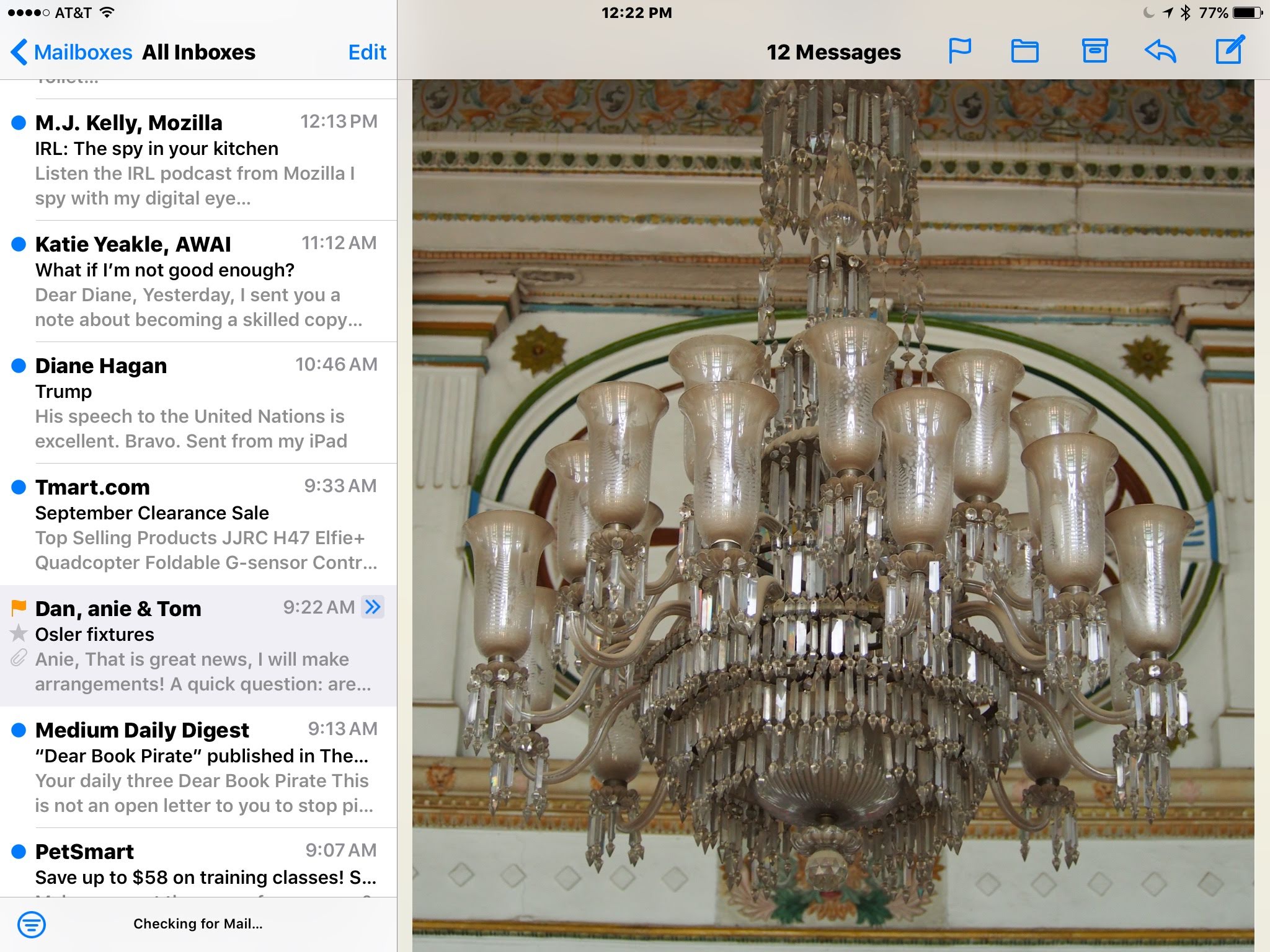Tap unread dot beside M.J. Kelly

click(19, 123)
